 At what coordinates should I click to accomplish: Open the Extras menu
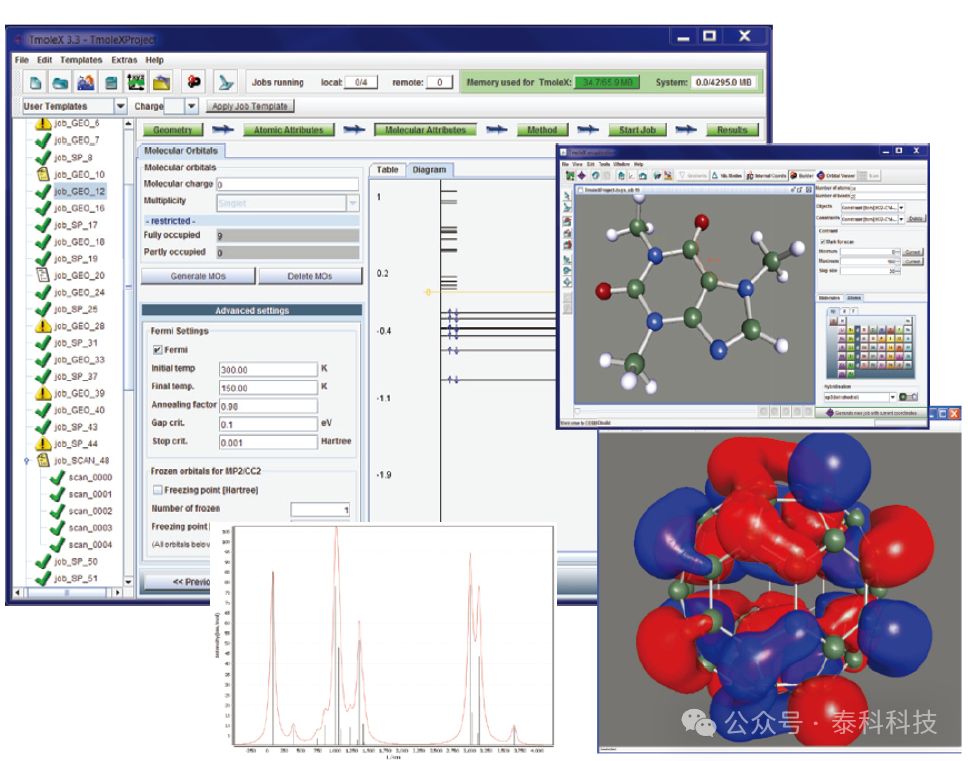(x=124, y=60)
